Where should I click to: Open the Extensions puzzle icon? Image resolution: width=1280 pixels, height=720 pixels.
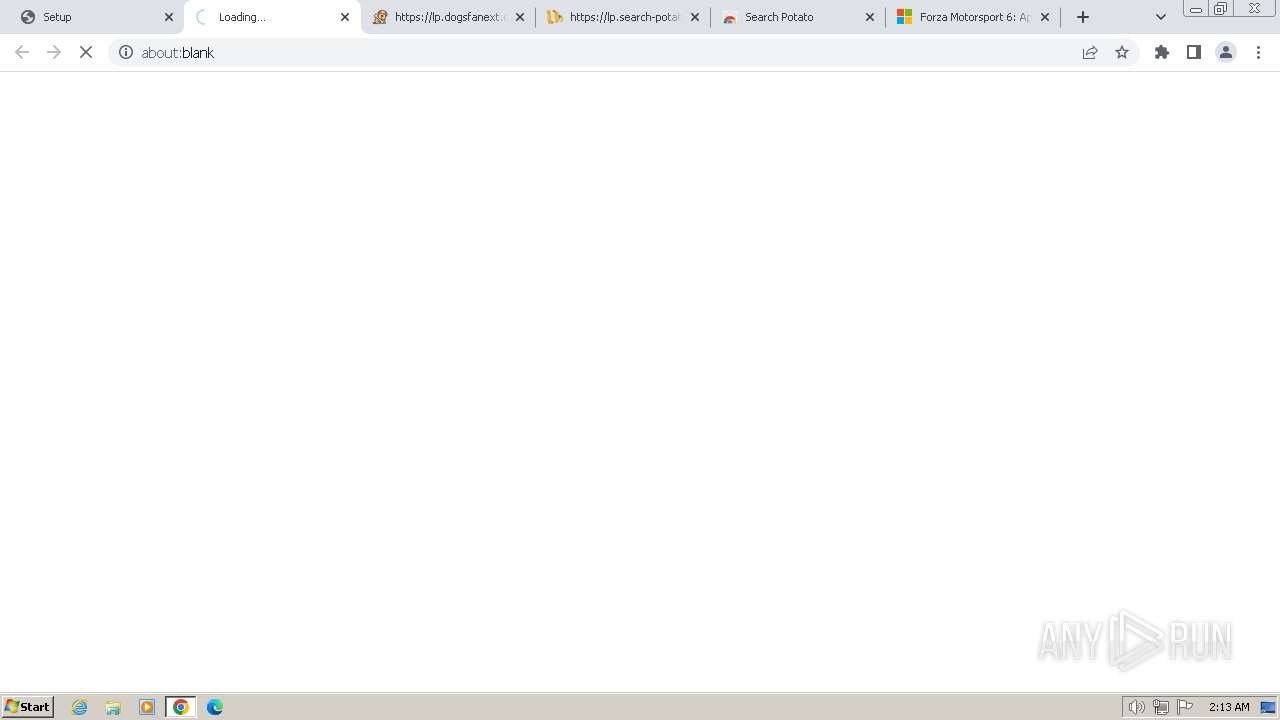(1162, 52)
